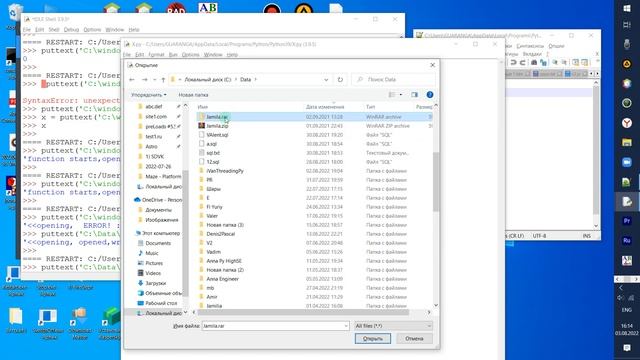
Task: Open Yandex Browser from the taskbar
Action: (627, 123)
